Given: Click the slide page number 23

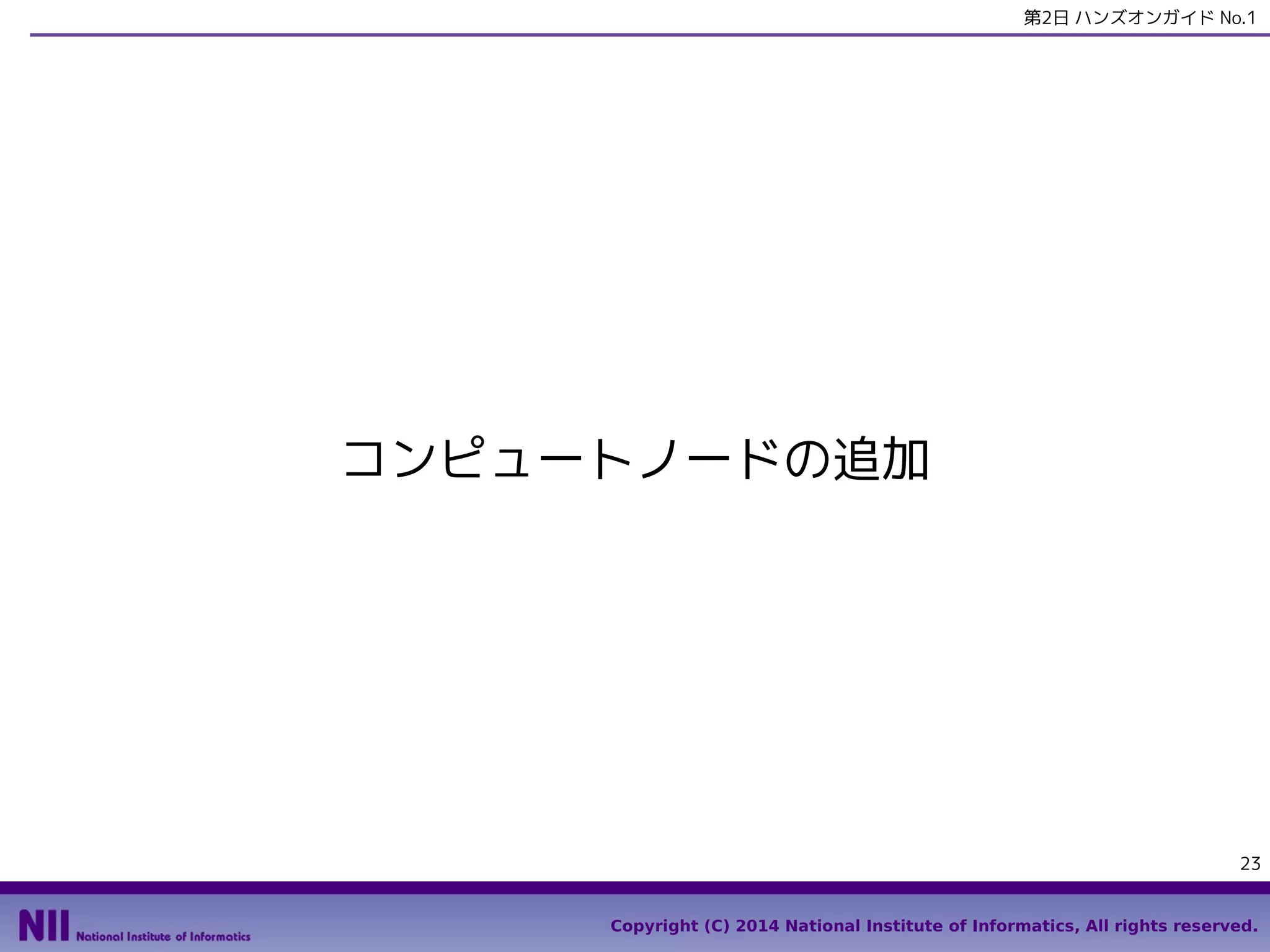Looking at the screenshot, I should coord(1250,863).
